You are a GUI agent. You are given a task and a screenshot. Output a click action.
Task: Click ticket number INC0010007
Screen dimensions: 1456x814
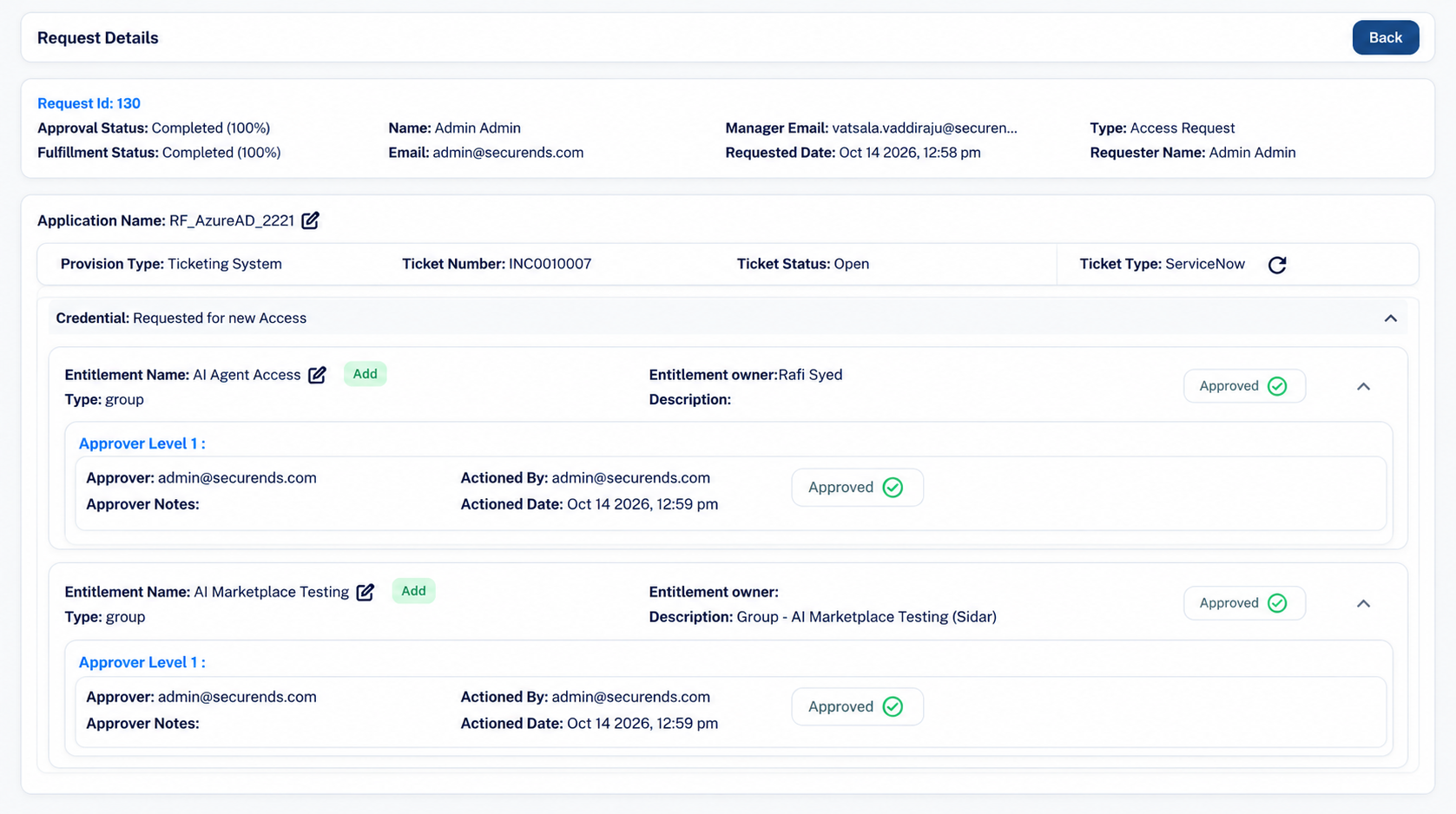[550, 264]
